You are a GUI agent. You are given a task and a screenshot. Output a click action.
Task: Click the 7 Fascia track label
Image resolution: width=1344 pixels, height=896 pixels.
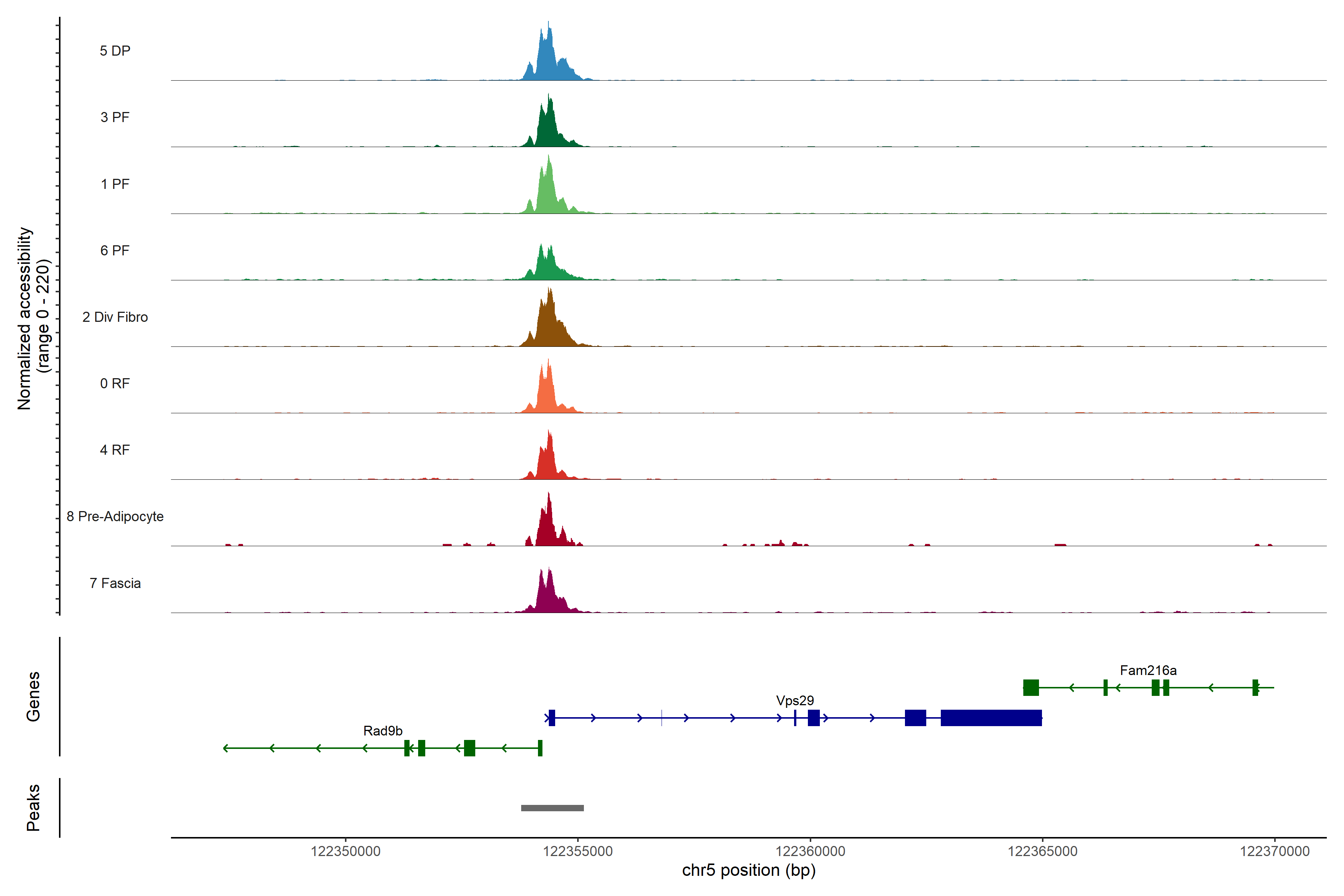(x=115, y=583)
